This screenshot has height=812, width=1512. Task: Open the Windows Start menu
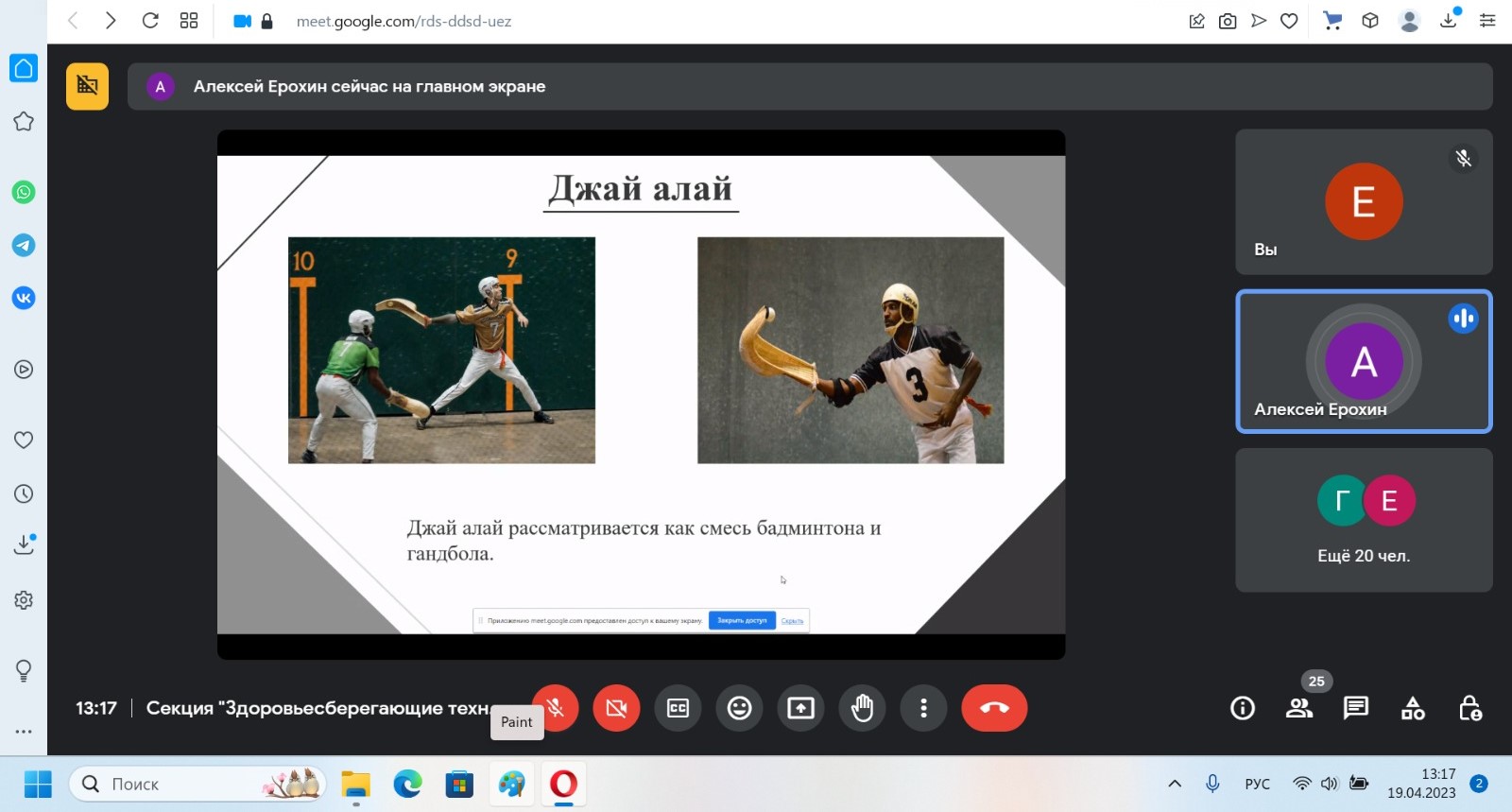pos(38,784)
